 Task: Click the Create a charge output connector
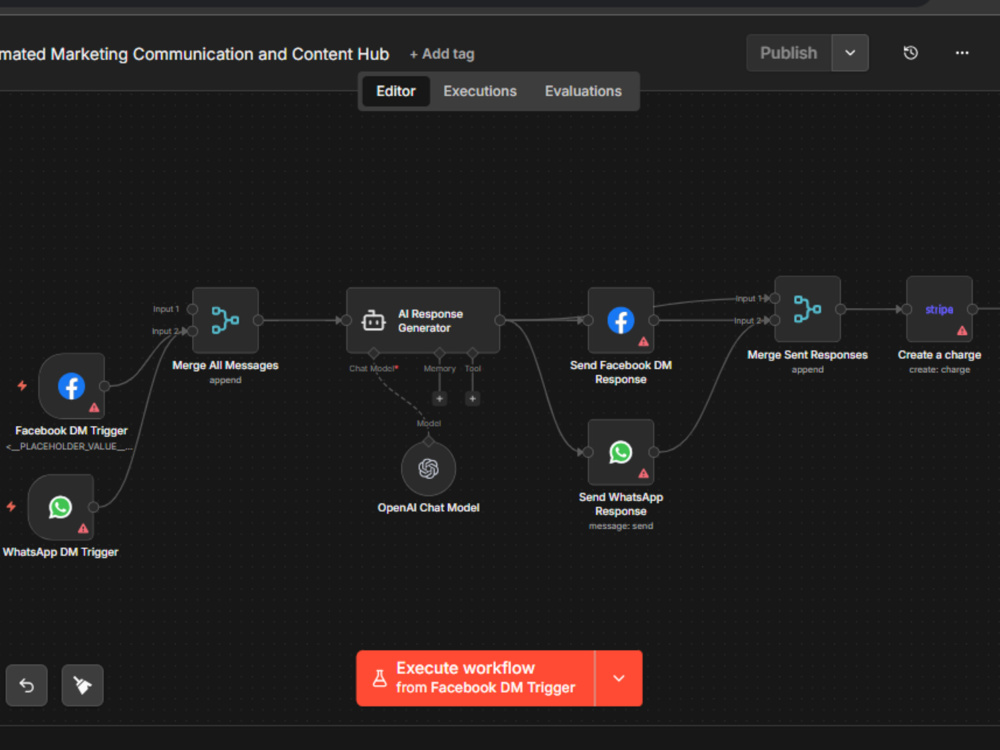973,309
